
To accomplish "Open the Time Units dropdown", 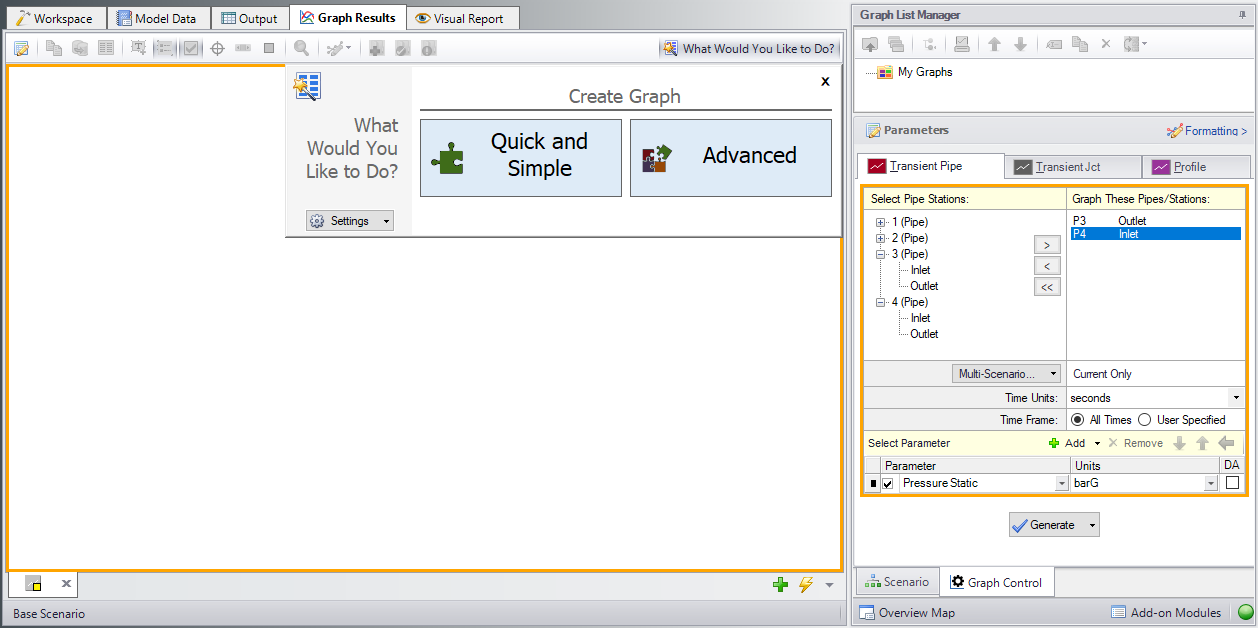I will 1235,398.
